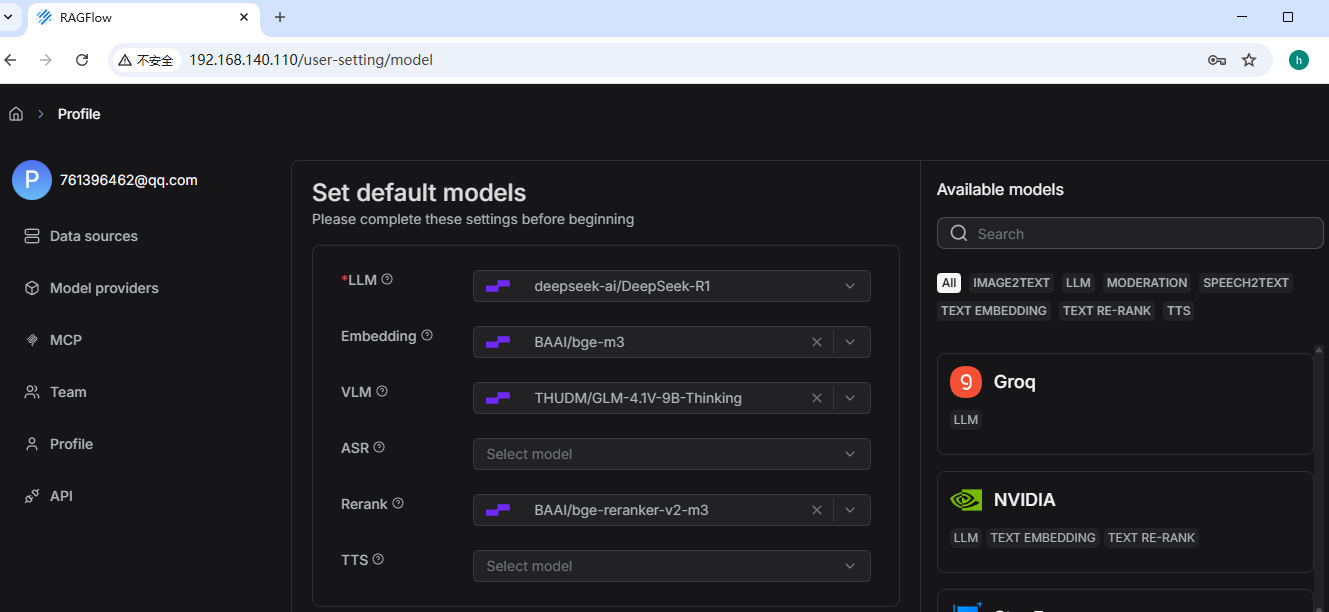Click the Embedding help question-mark icon
The height and width of the screenshot is (612, 1329).
[427, 335]
